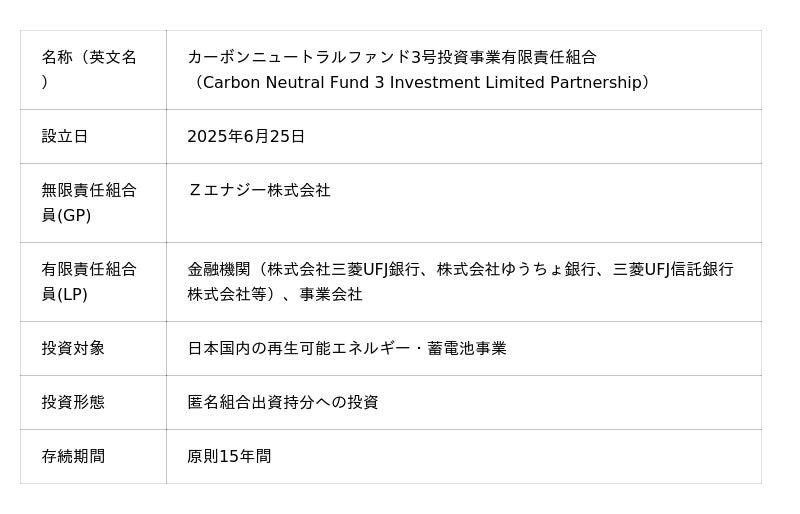The width and height of the screenshot is (800, 514).
Task: Click the 匿名組合出資持分への投資 cell
Action: [x=464, y=402]
